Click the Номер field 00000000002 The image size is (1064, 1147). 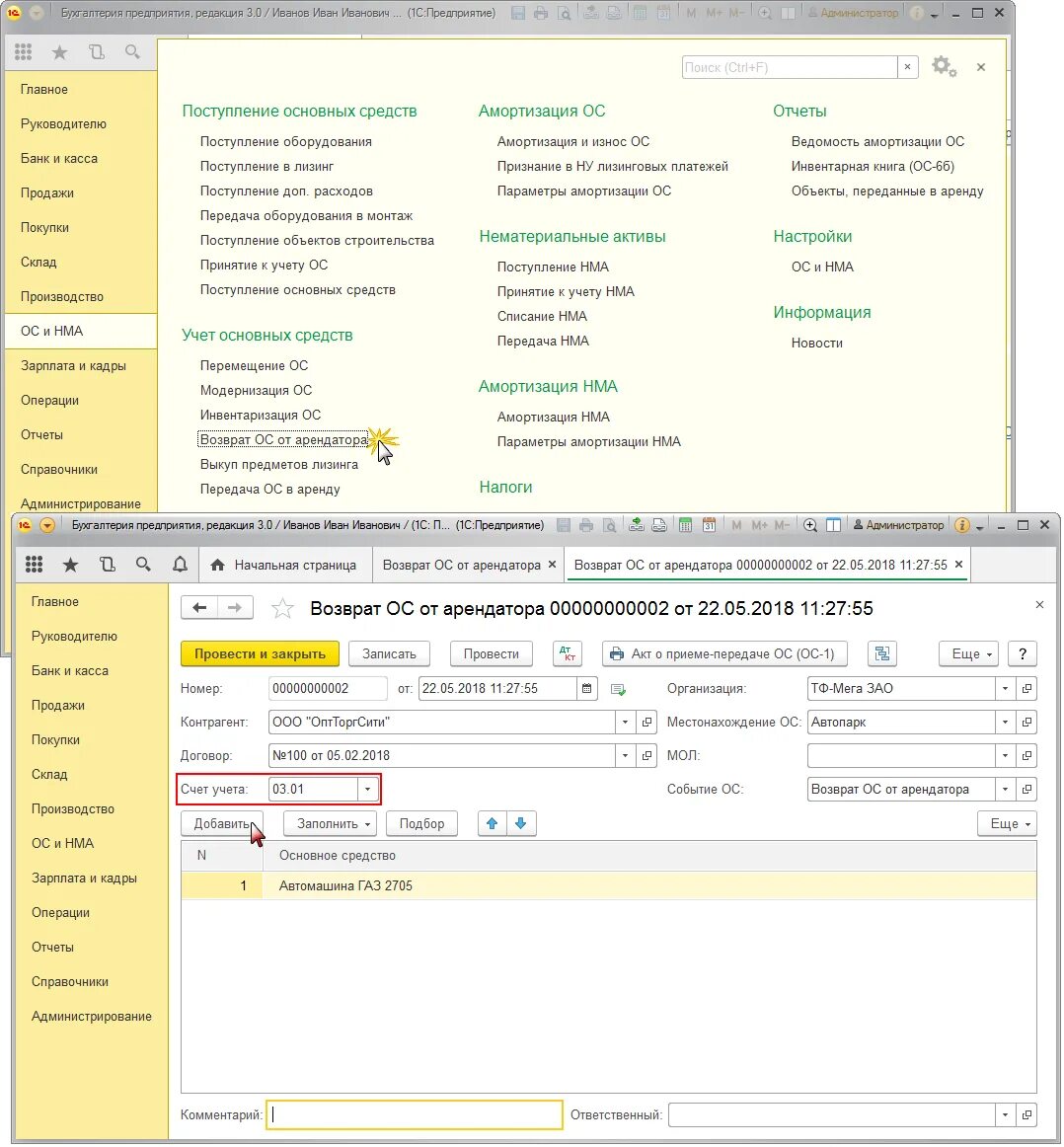pyautogui.click(x=328, y=688)
